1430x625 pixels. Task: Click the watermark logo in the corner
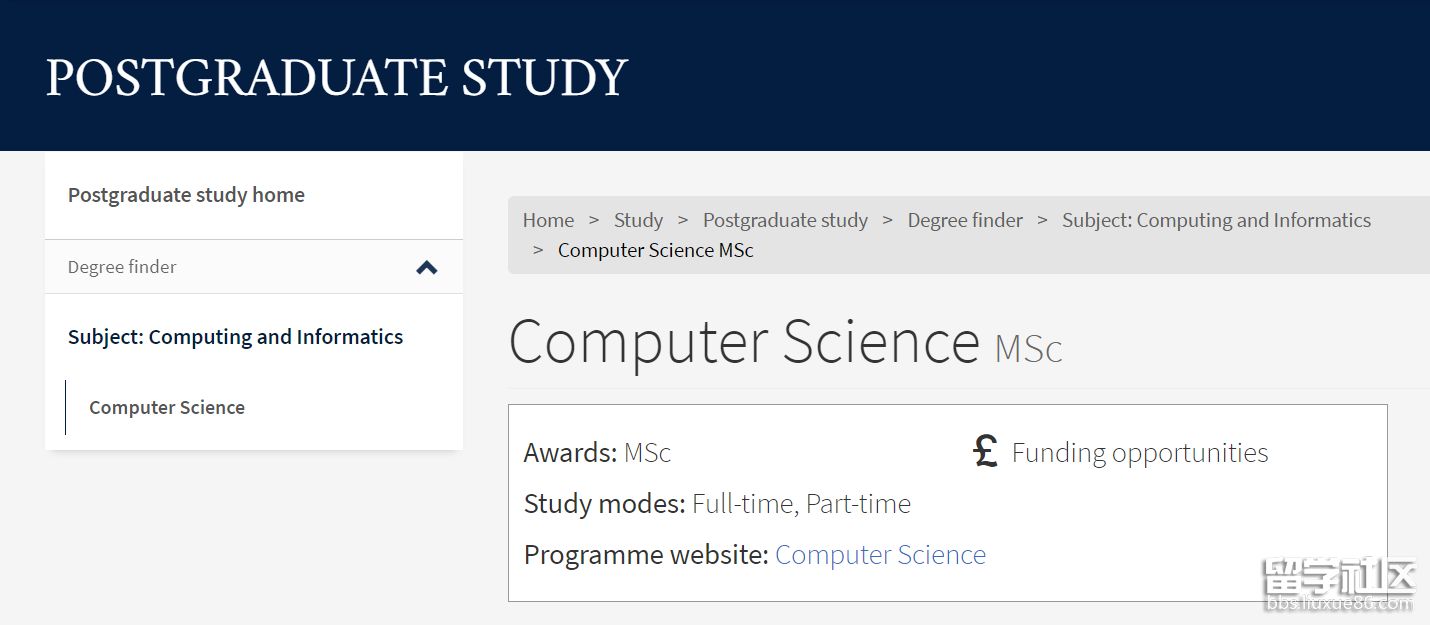coord(1340,585)
